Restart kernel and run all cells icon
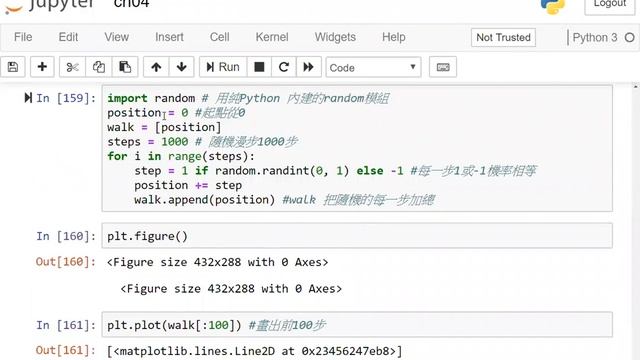Screen dimensions: 640x360 pos(309,67)
